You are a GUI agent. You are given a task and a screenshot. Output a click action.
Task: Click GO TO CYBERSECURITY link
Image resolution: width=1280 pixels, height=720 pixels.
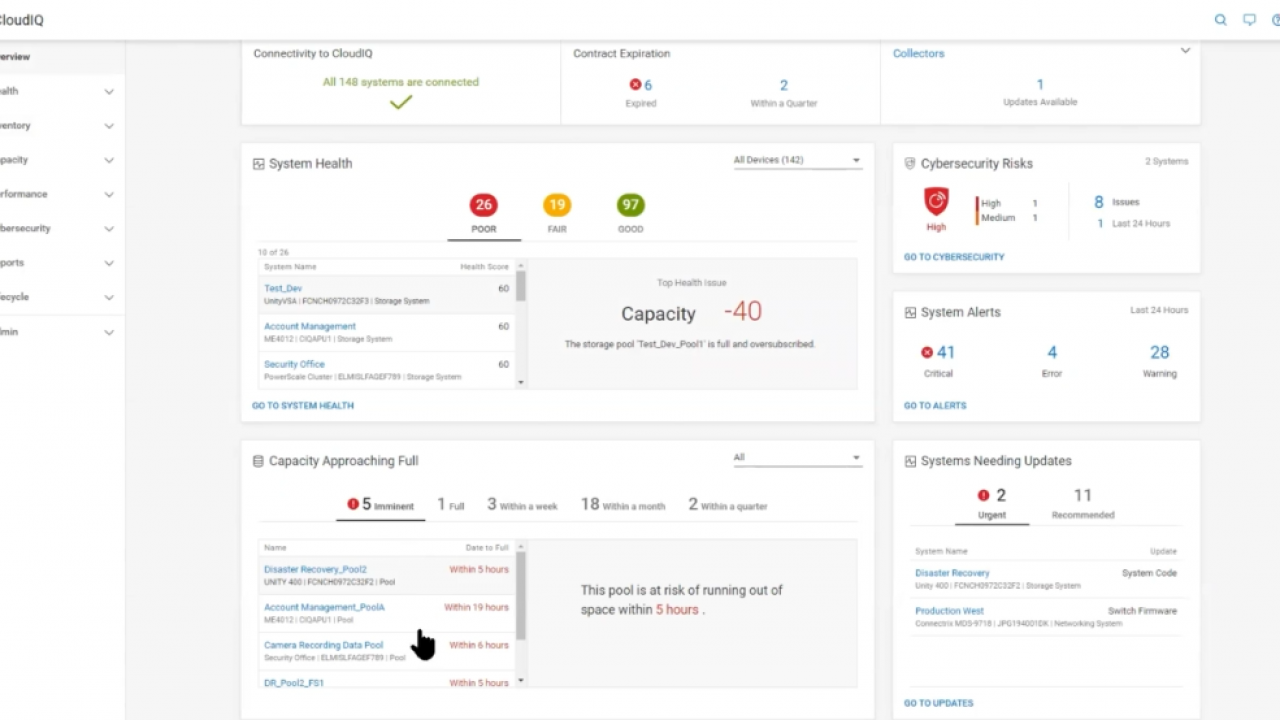click(x=954, y=257)
